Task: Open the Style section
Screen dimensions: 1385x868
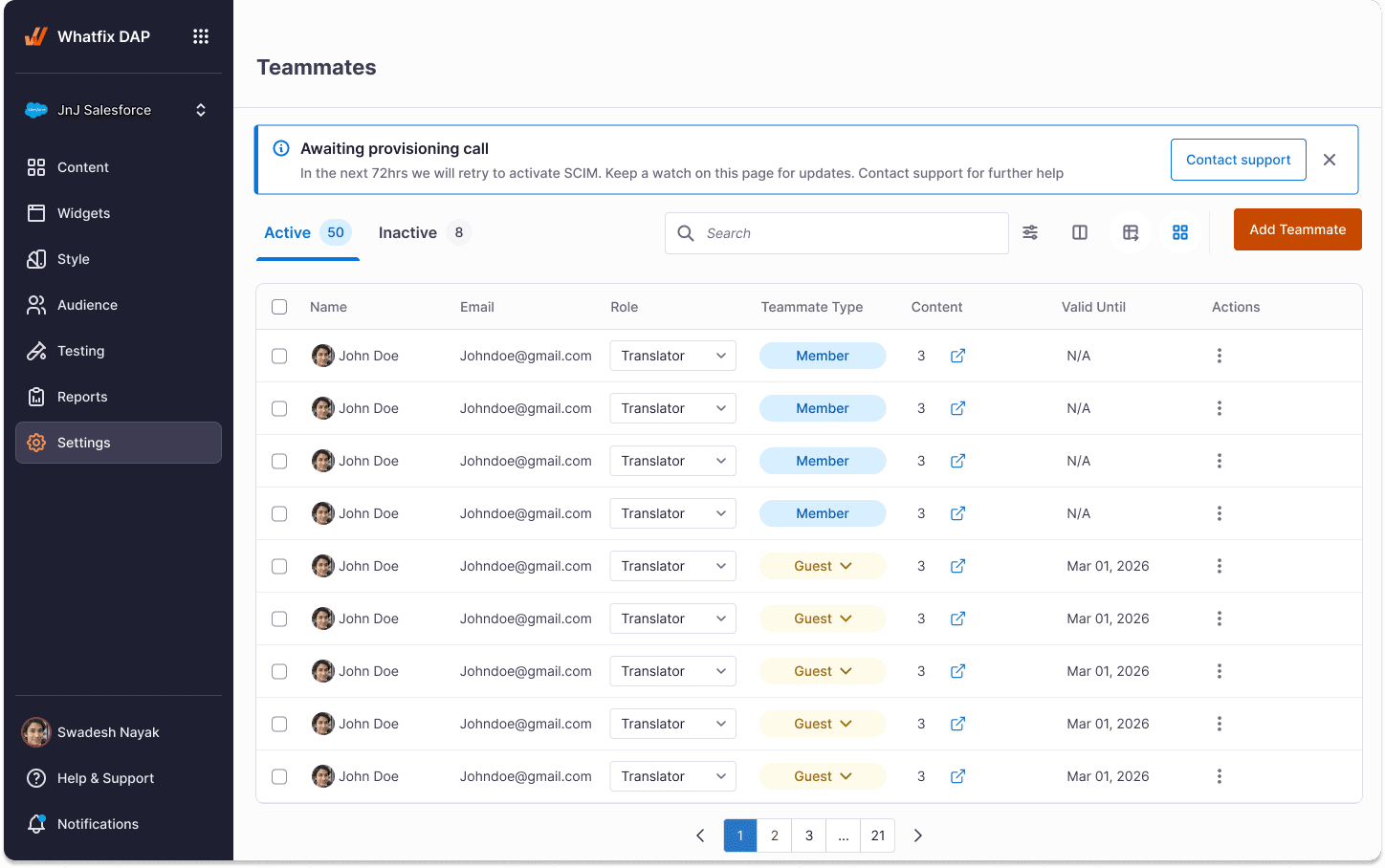Action: click(x=119, y=259)
